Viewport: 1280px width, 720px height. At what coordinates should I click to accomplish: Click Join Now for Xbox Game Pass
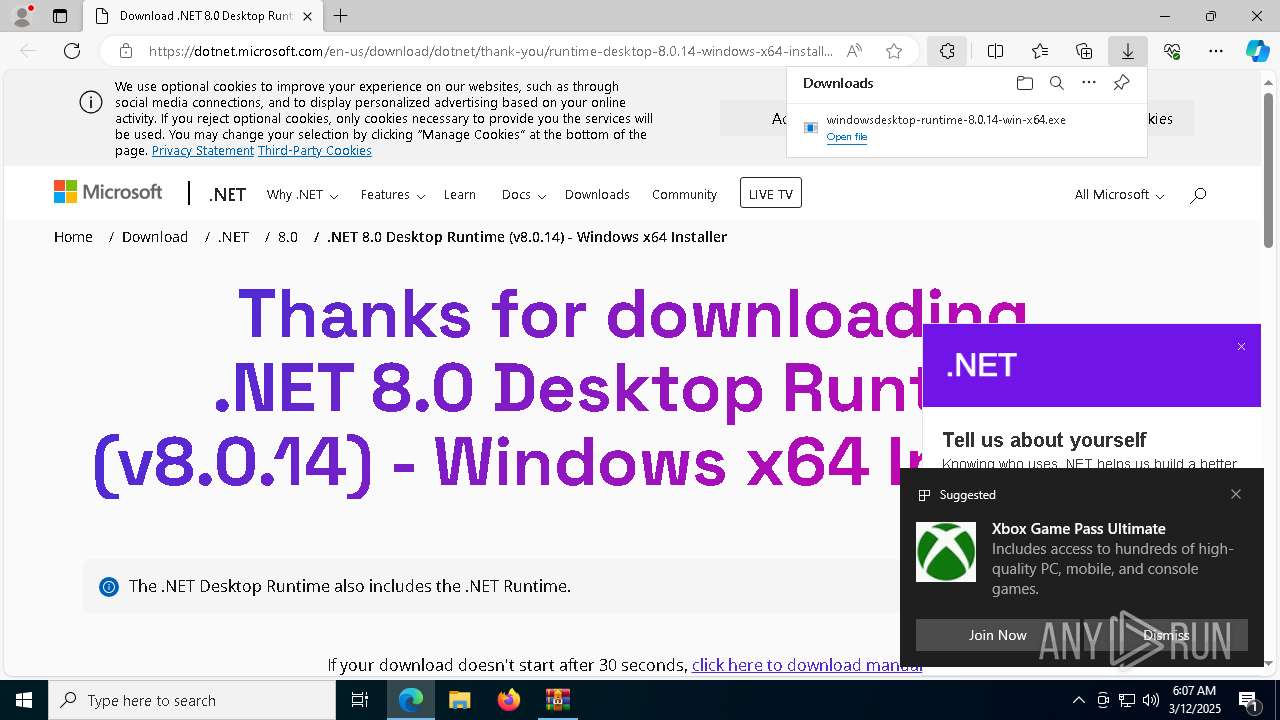(997, 635)
